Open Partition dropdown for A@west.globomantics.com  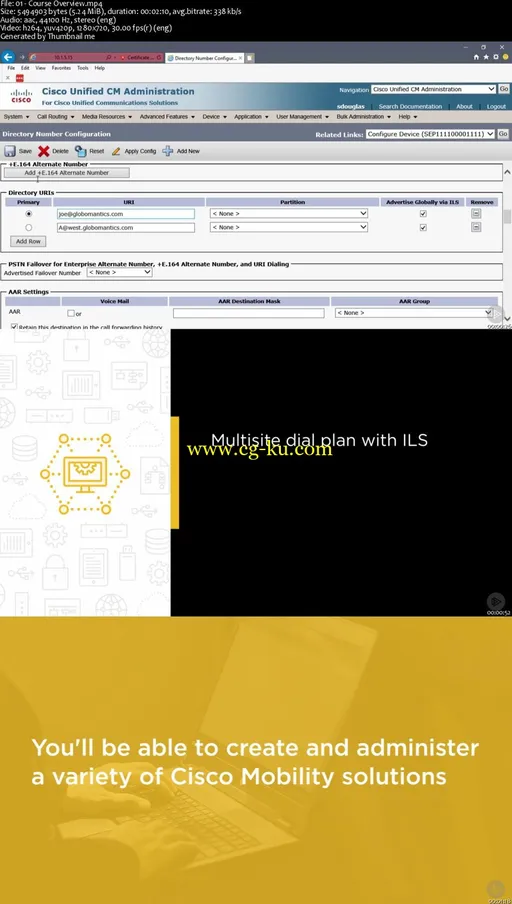click(288, 227)
